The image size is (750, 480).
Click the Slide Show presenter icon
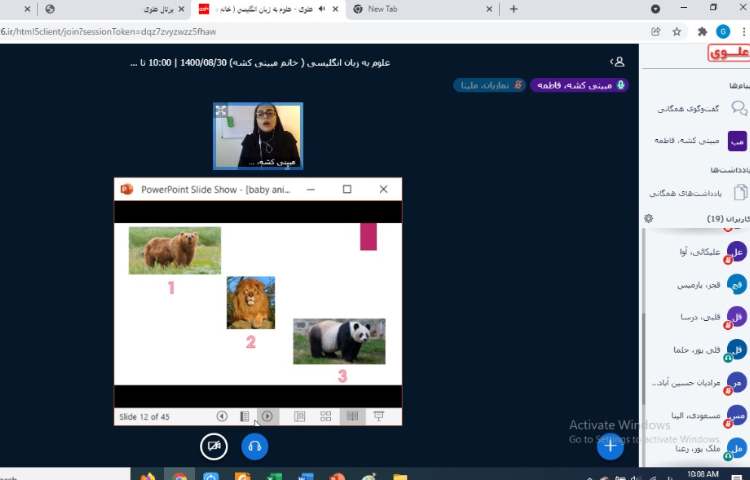tap(379, 416)
